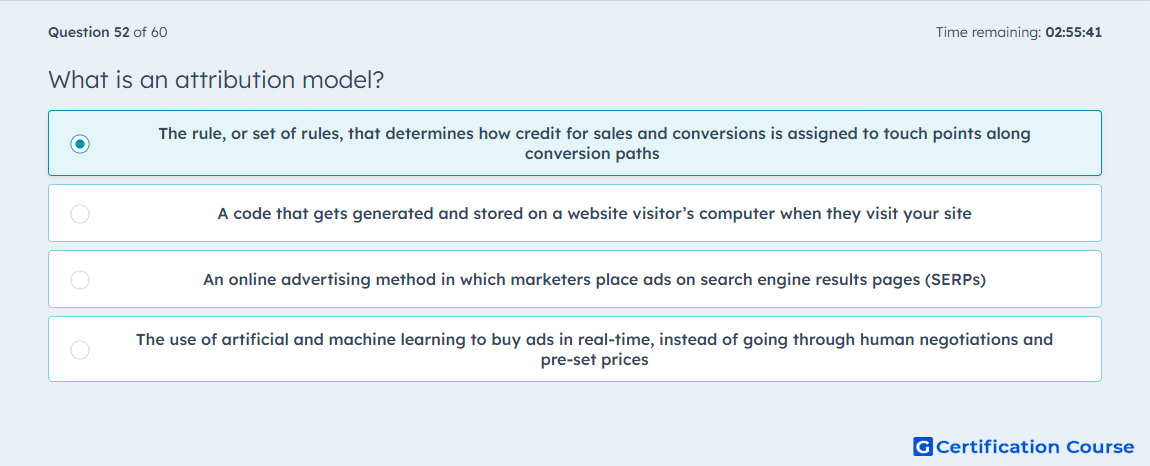Click answer text "An online advertising method"
Viewport: 1150px width, 466px height.
click(x=594, y=280)
